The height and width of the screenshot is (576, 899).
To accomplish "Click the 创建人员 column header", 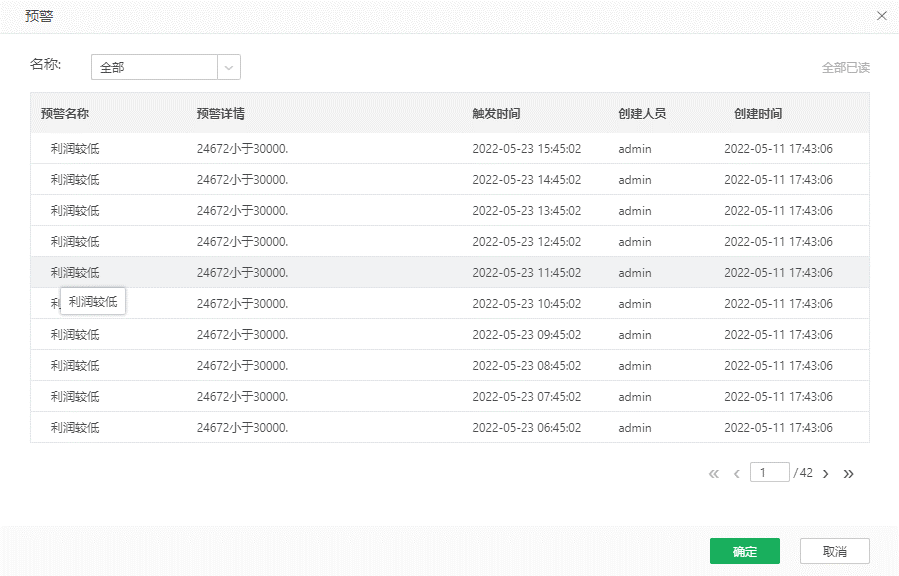I will point(642,114).
